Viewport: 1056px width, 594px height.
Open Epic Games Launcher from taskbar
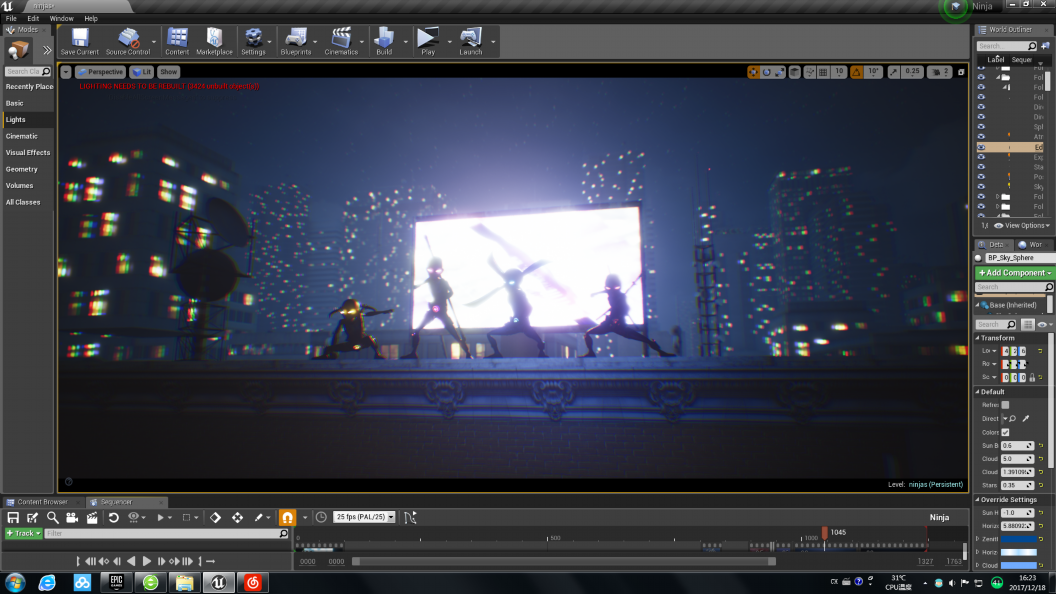point(117,583)
